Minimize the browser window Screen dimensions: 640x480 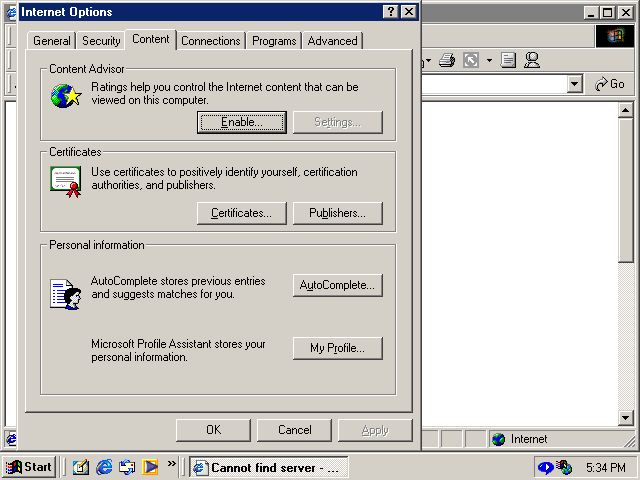click(591, 13)
